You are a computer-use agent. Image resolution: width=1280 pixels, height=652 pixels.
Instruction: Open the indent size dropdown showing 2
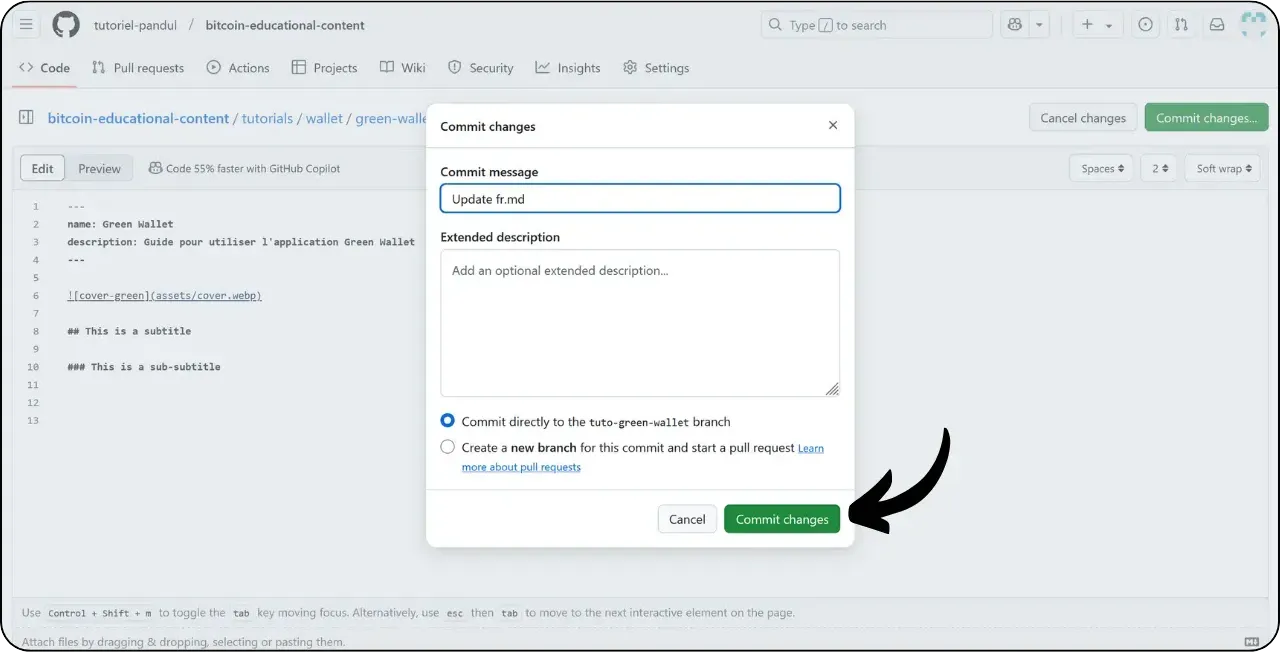tap(1158, 168)
